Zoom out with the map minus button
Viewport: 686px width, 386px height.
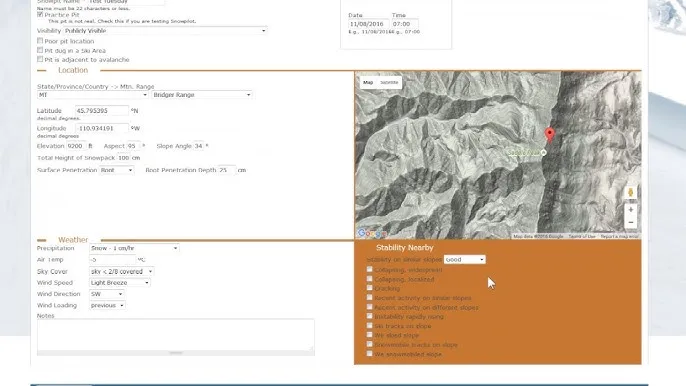(630, 222)
